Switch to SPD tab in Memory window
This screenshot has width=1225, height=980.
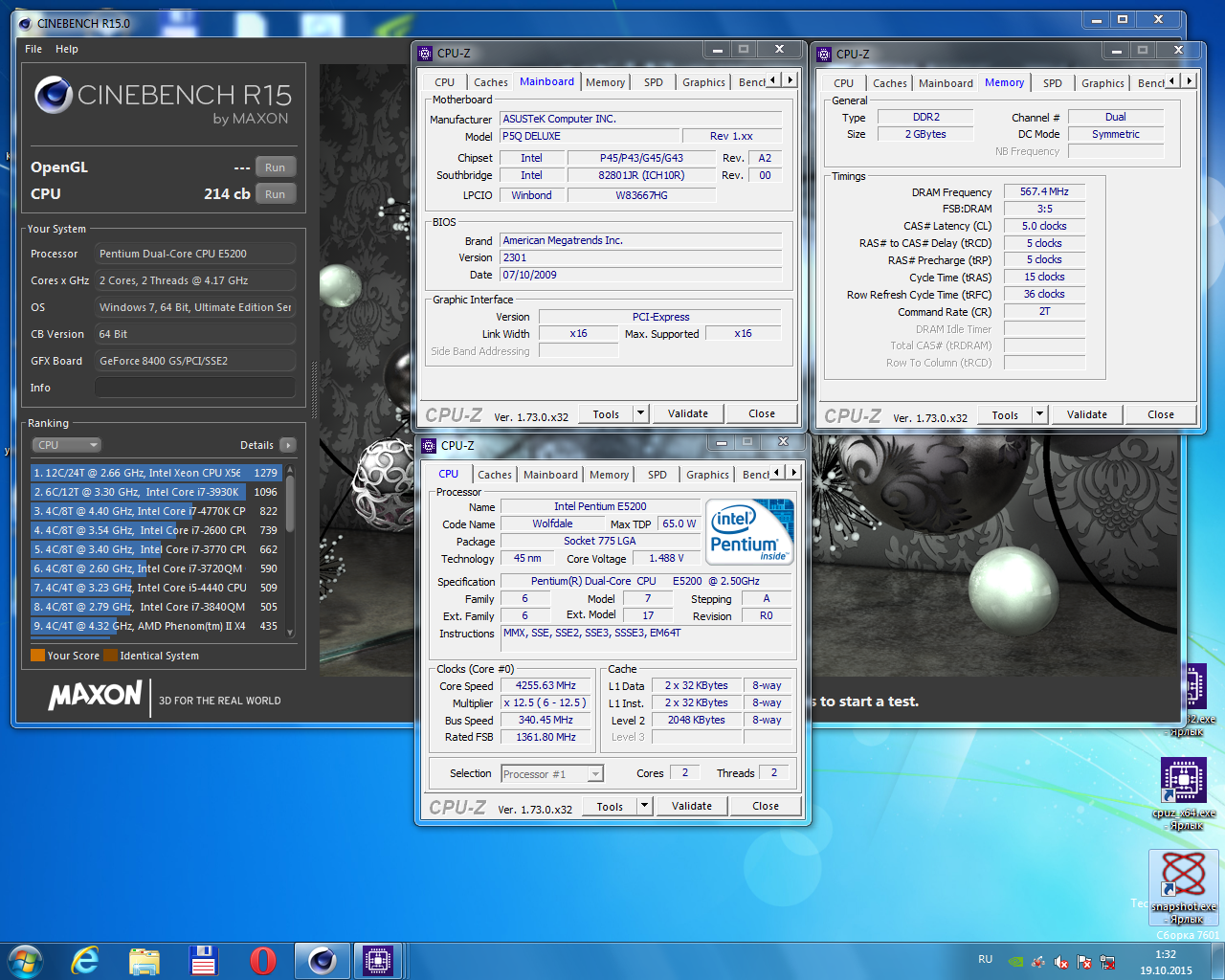tap(1053, 83)
